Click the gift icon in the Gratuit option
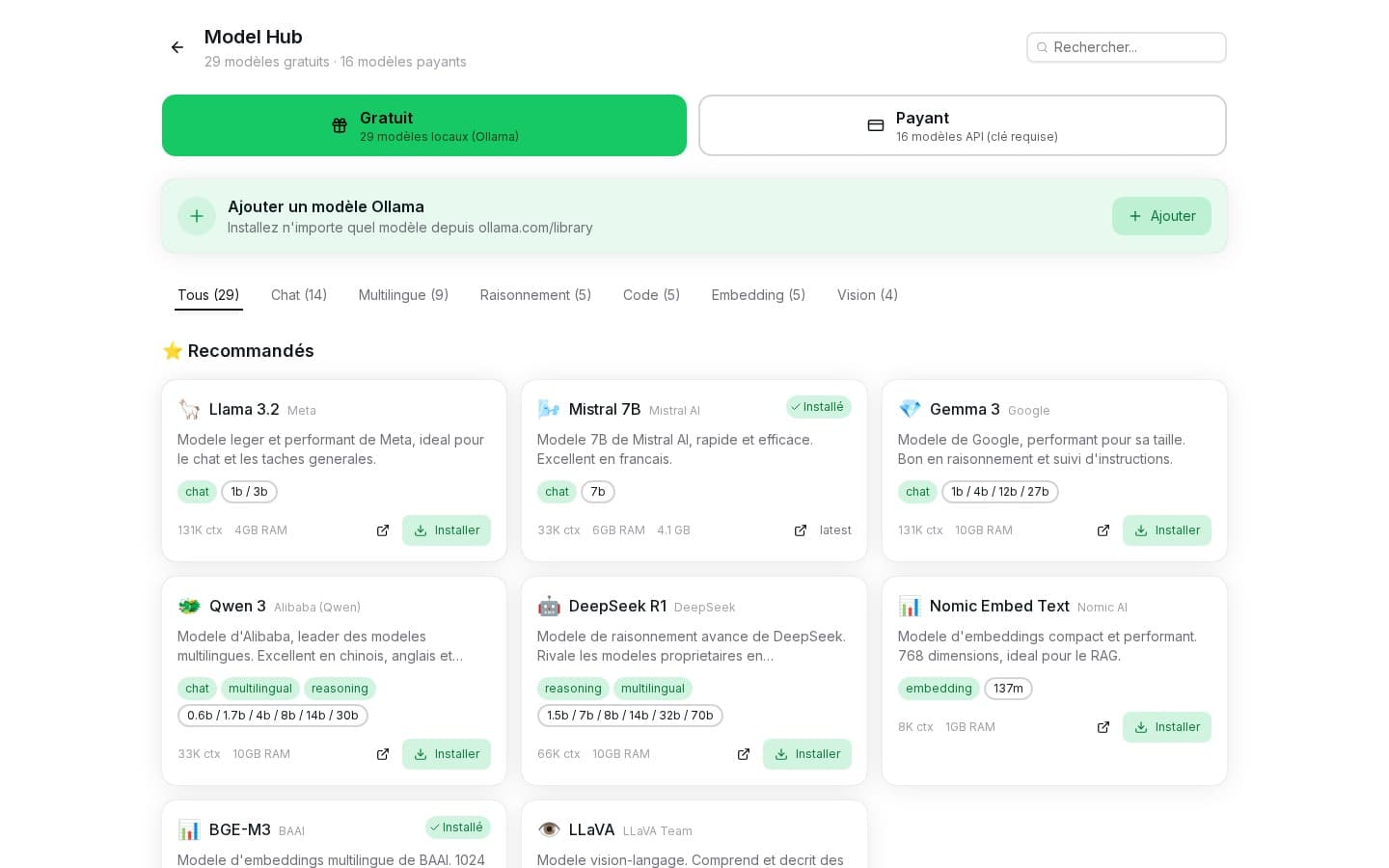 point(340,125)
